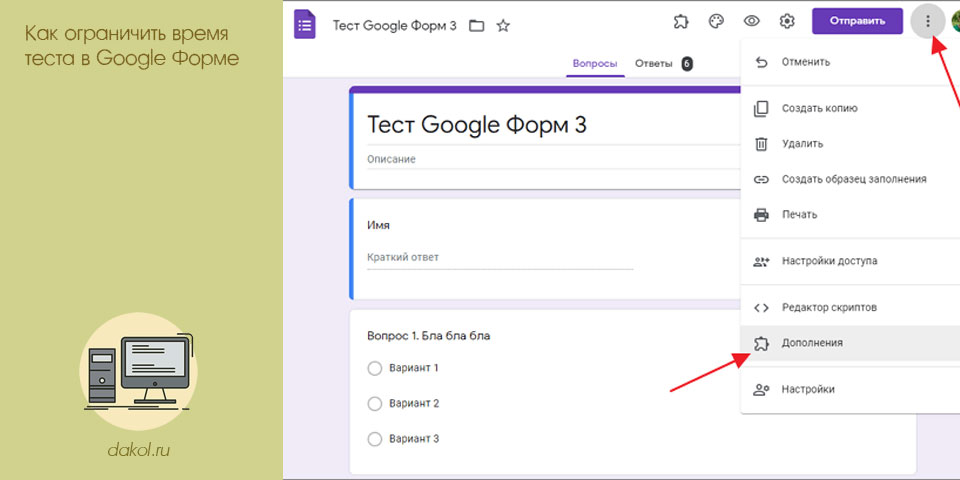Choose Отменить in the menu
Viewport: 960px width, 480px height.
click(850, 62)
